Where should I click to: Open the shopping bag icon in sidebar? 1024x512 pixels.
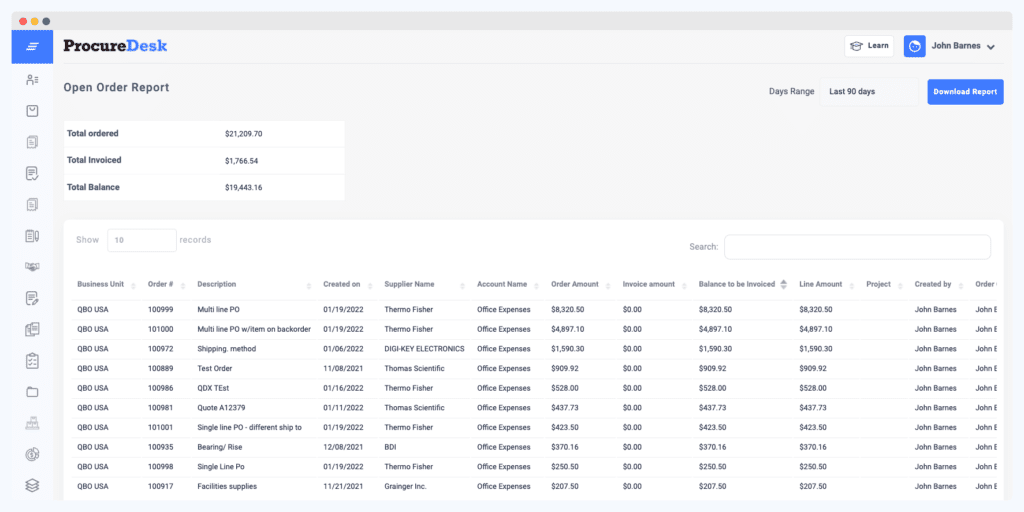click(x=32, y=111)
